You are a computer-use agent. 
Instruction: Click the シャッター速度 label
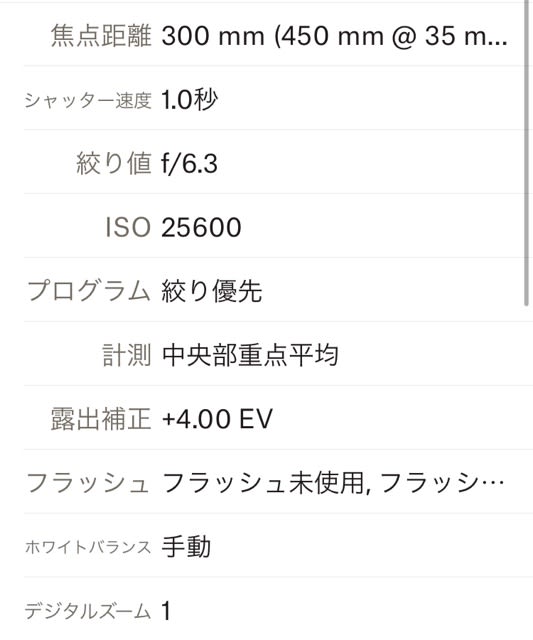pyautogui.click(x=88, y=100)
